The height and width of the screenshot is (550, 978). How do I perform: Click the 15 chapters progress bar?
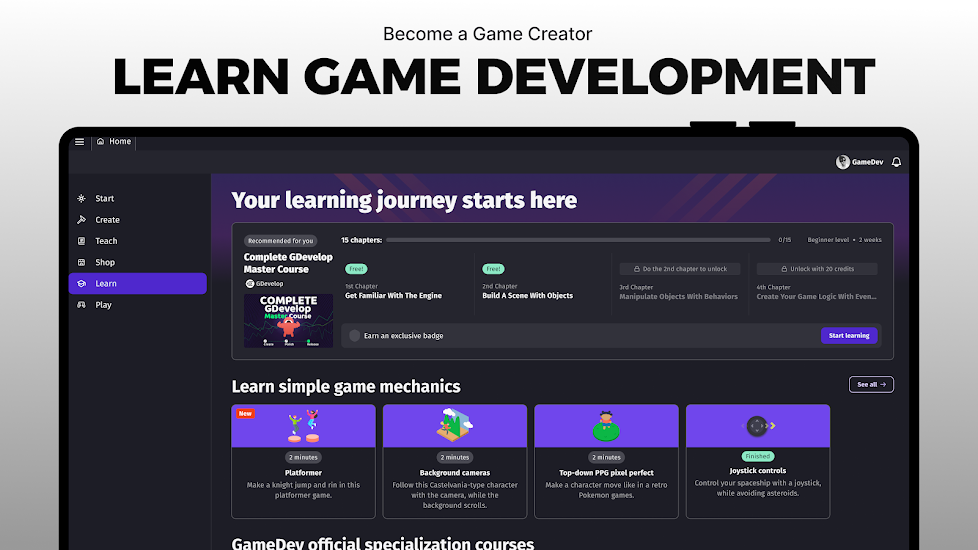[578, 240]
